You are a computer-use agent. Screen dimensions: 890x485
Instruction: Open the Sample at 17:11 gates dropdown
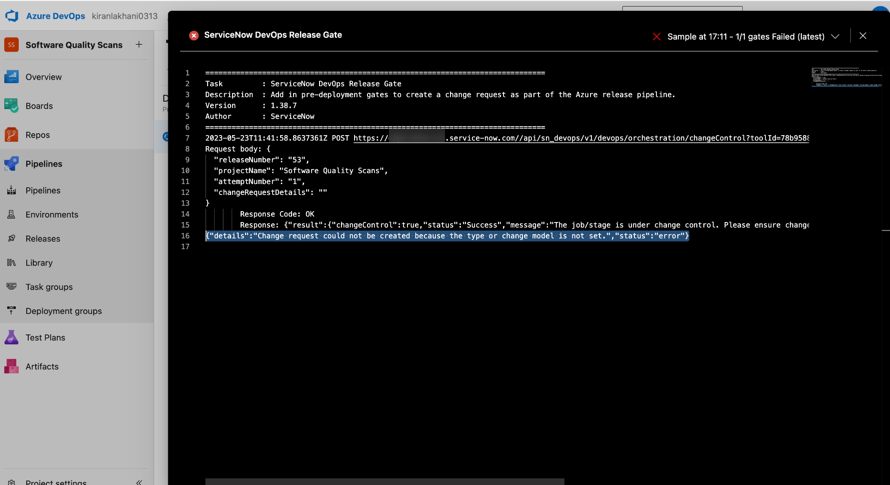(x=746, y=36)
